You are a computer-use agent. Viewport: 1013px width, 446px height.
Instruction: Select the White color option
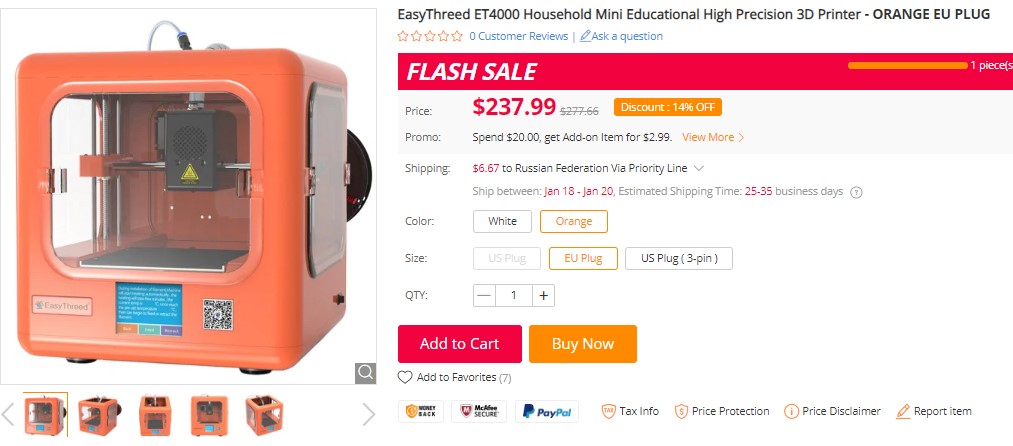pos(502,221)
